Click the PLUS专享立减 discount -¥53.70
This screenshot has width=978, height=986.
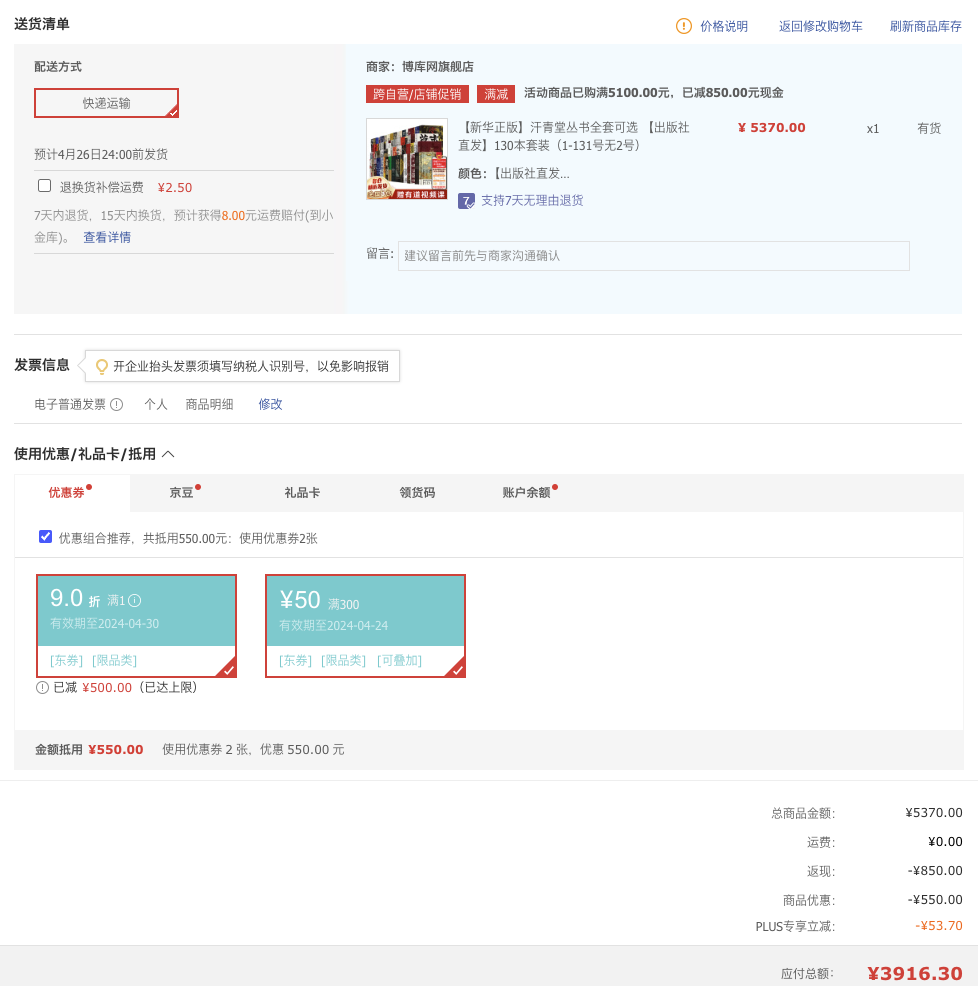click(938, 926)
